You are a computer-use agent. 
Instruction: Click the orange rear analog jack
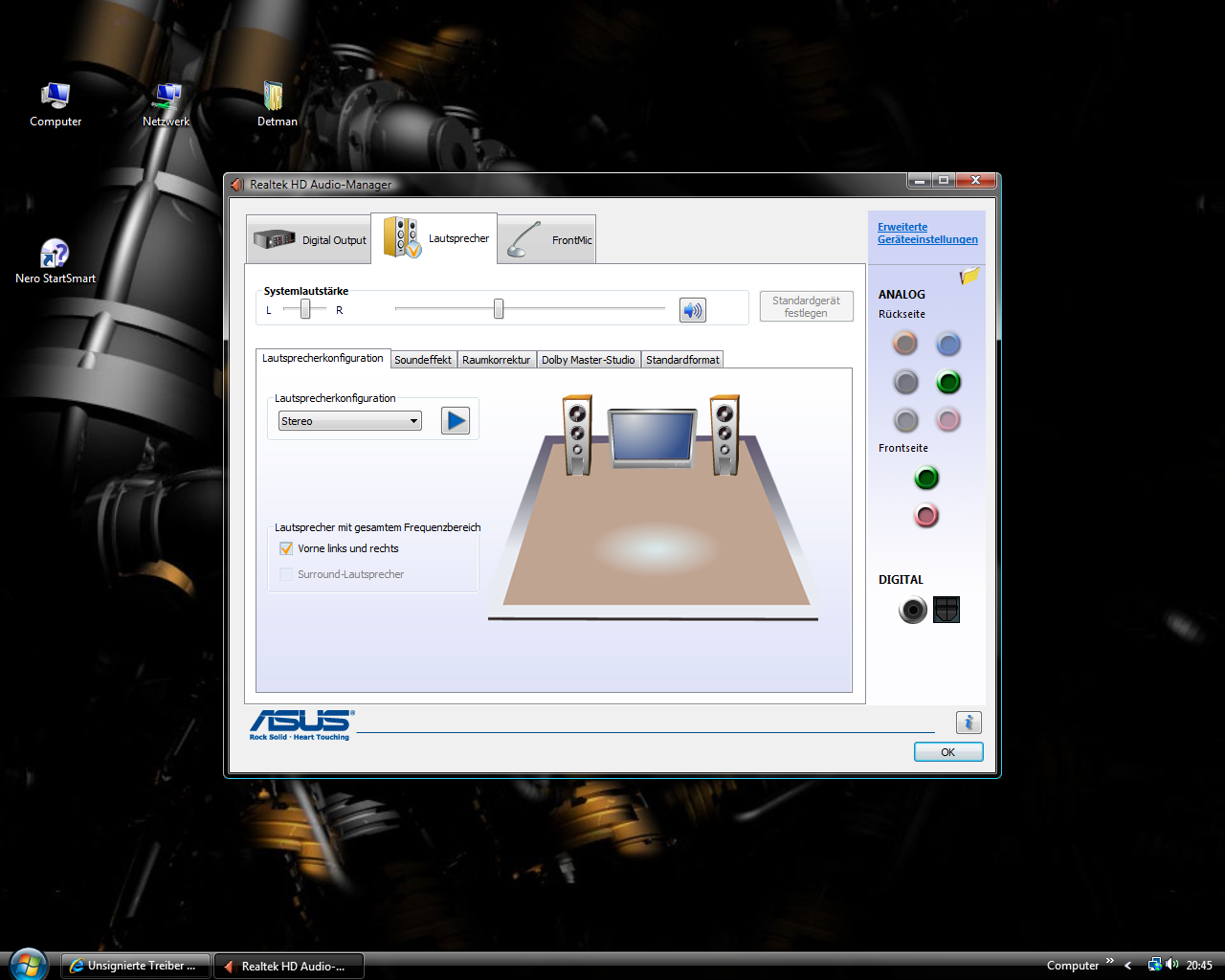coord(904,343)
